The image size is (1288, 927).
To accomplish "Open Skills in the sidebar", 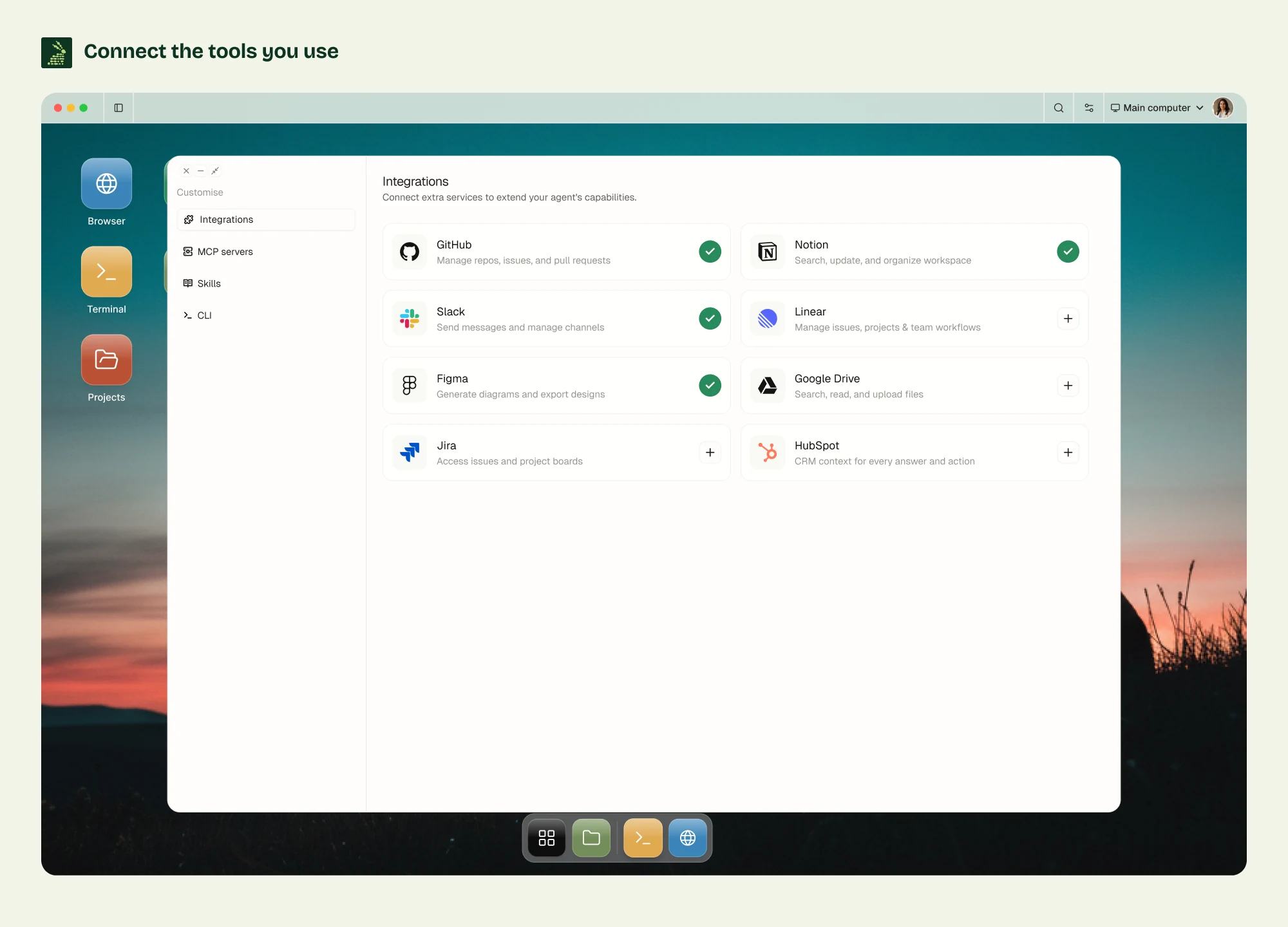I will click(266, 283).
